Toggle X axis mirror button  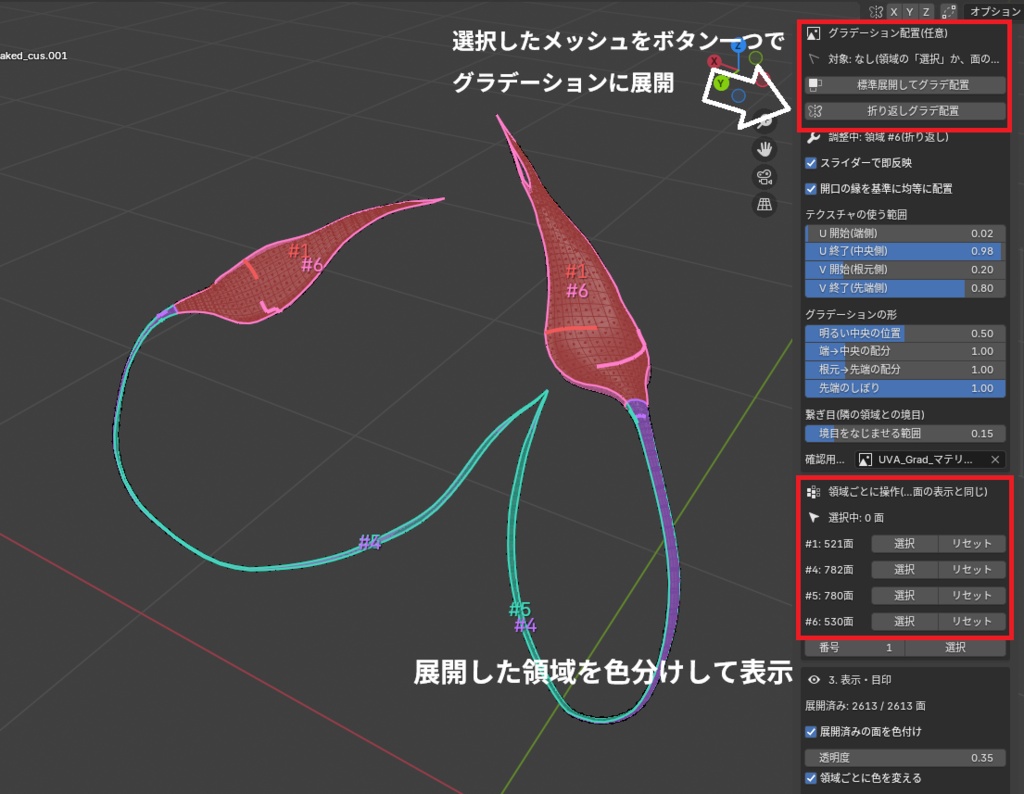[x=893, y=11]
